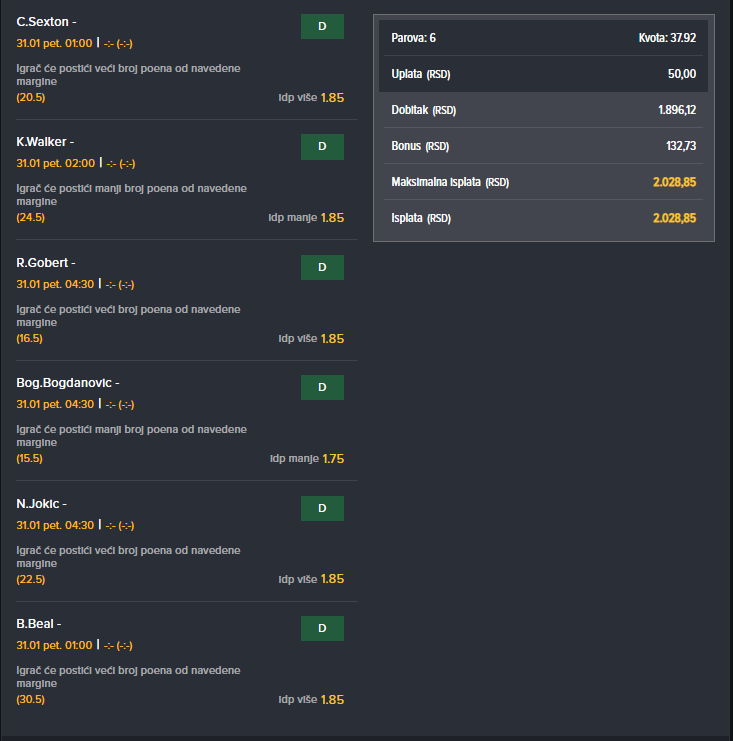Screen dimensions: 733x741
Task: Click the R.Gobert 16.5 points margin
Action: pyautogui.click(x=30, y=338)
